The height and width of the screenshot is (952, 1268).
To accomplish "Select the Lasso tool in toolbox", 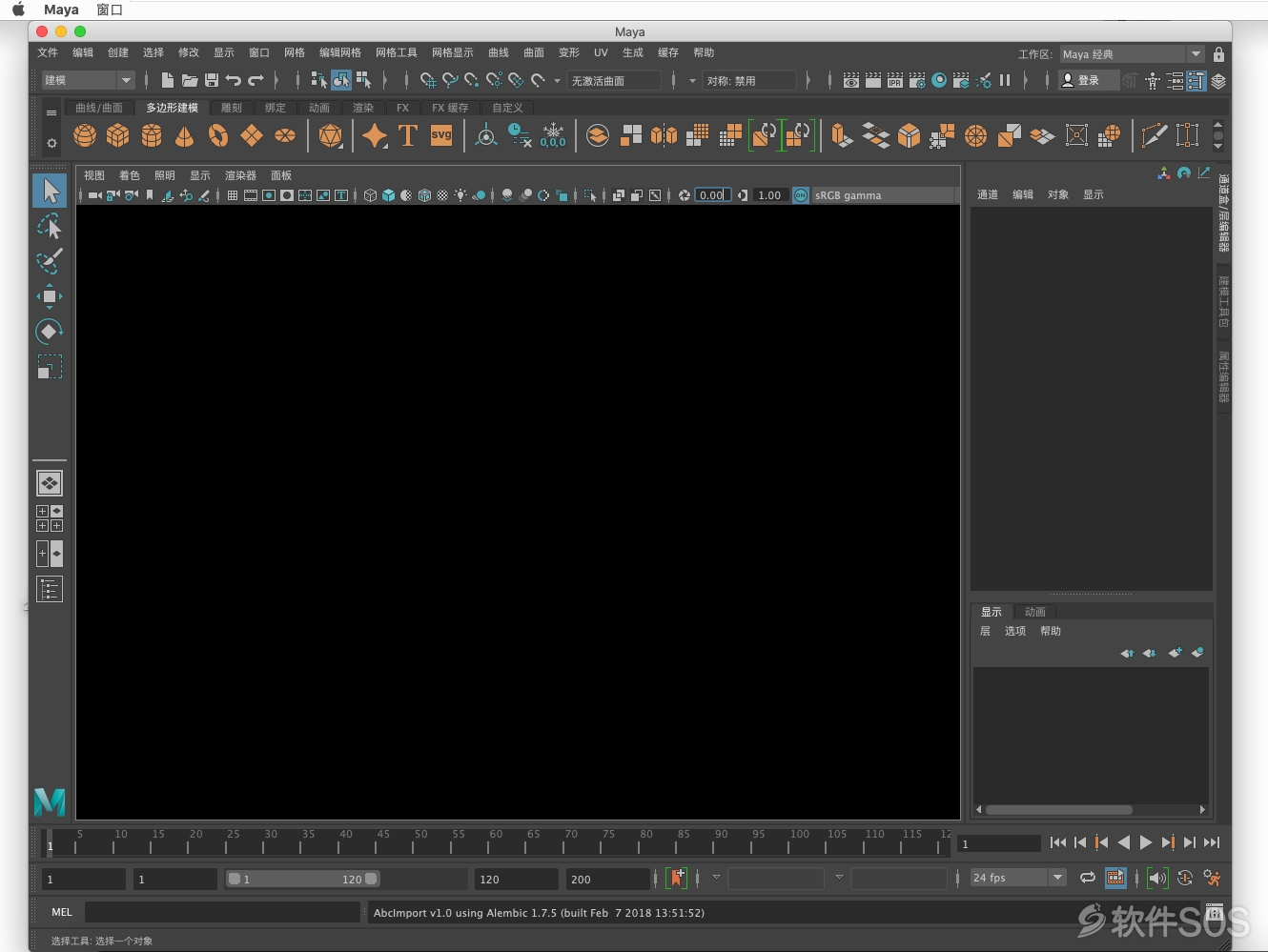I will 50,226.
